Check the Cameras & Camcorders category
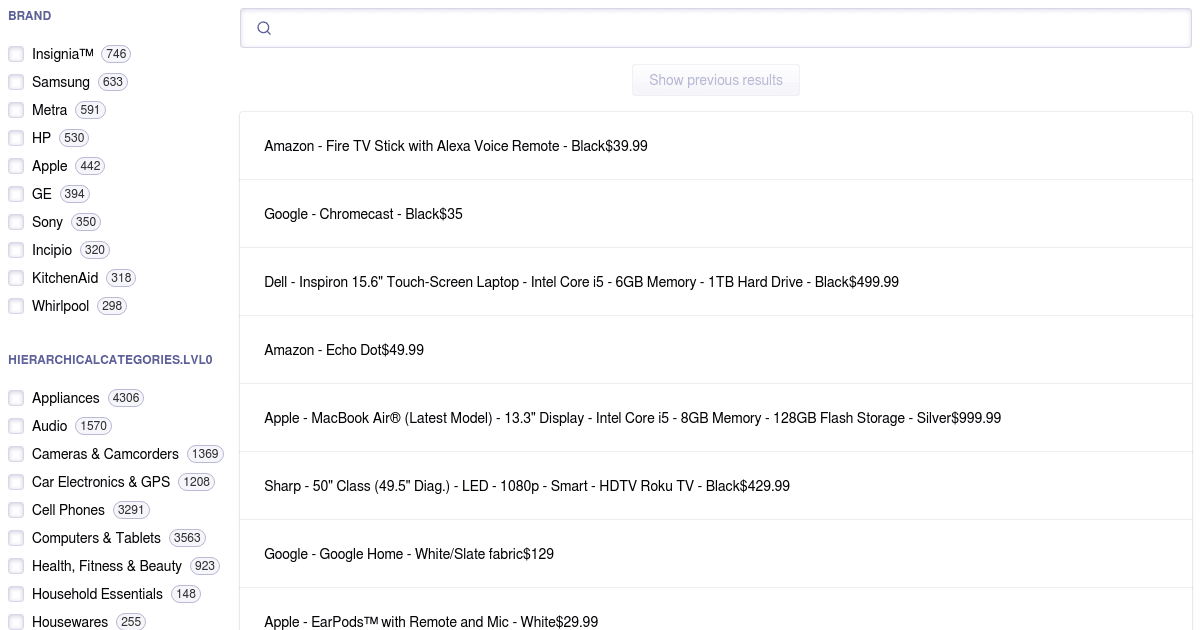 (16, 454)
